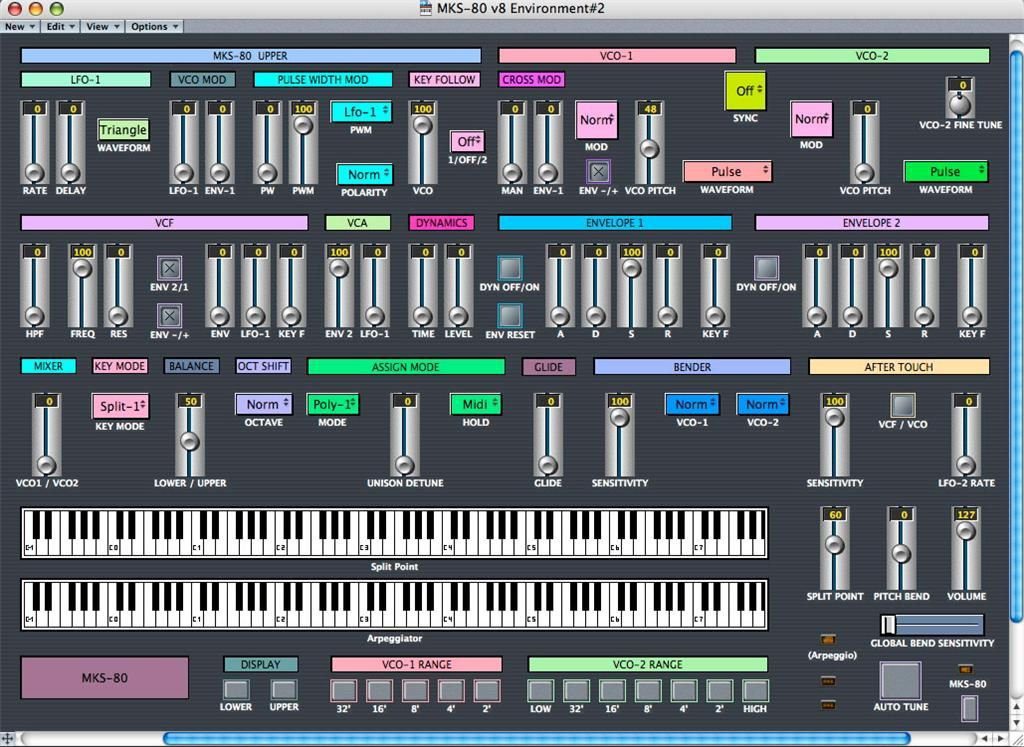1024x747 pixels.
Task: Select the 8' VCO-1 range button
Action: click(x=415, y=690)
